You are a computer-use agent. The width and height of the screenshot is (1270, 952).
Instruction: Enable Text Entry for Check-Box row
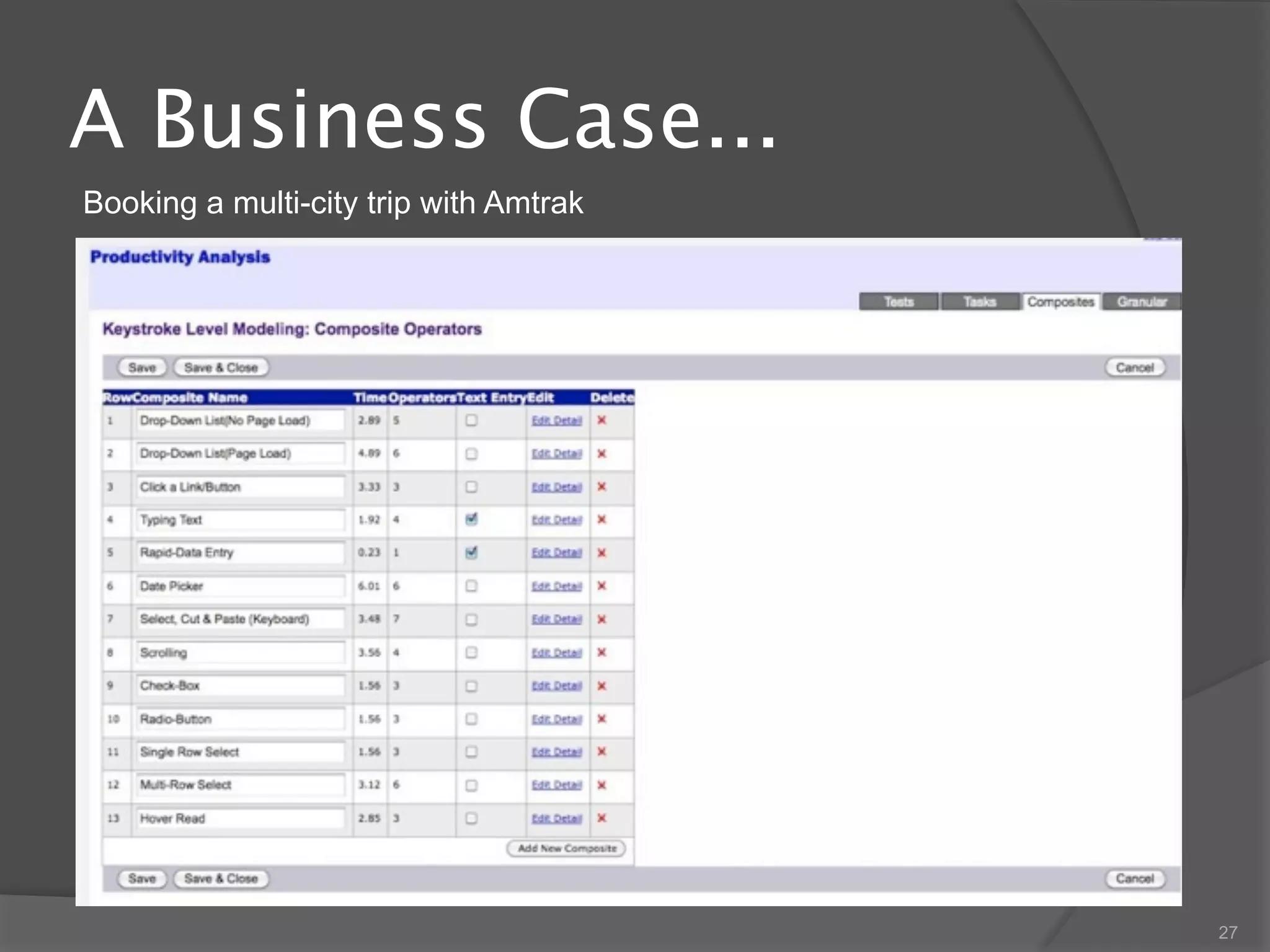click(471, 685)
